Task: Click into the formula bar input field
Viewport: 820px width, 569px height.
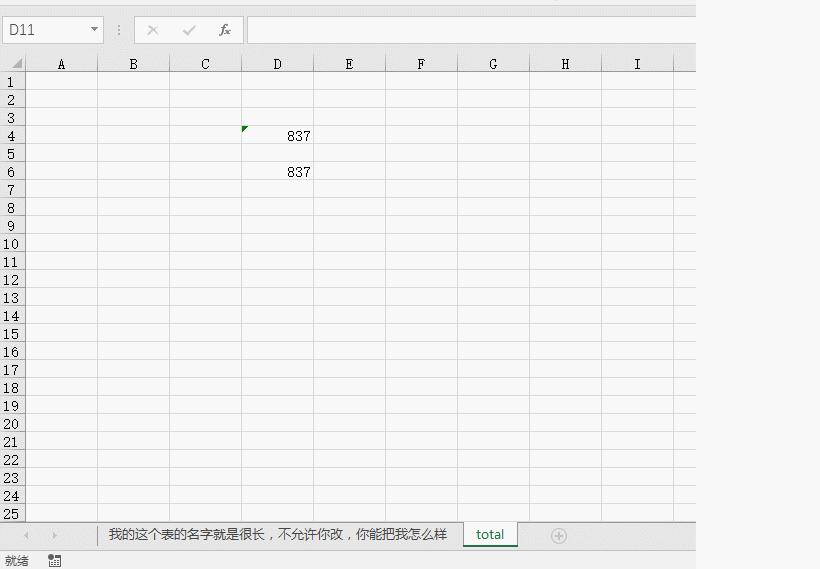Action: tap(471, 30)
